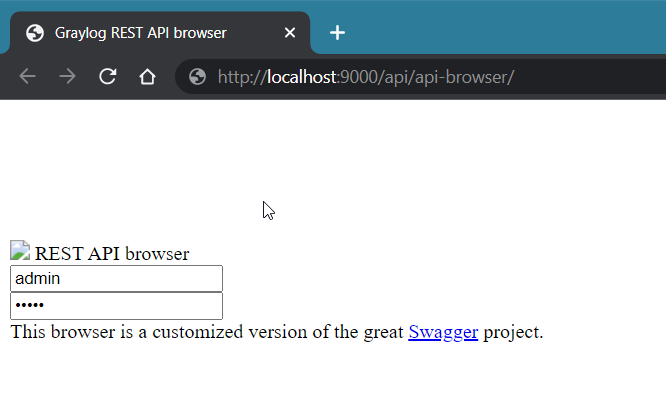Focus the password field with dots

(116, 306)
